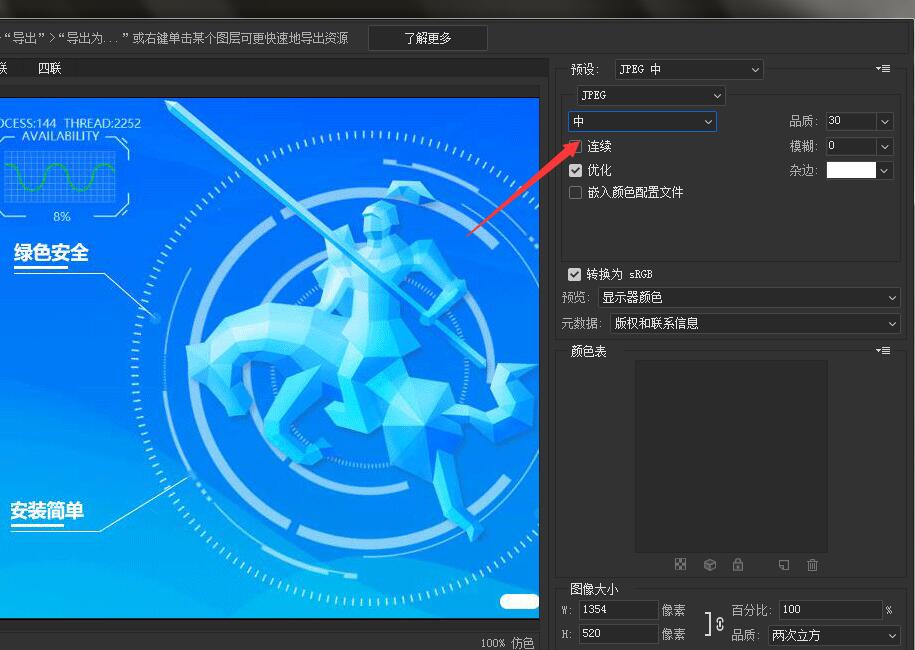Delete selected color with trash icon
Viewport: 915px width, 650px height.
(812, 565)
